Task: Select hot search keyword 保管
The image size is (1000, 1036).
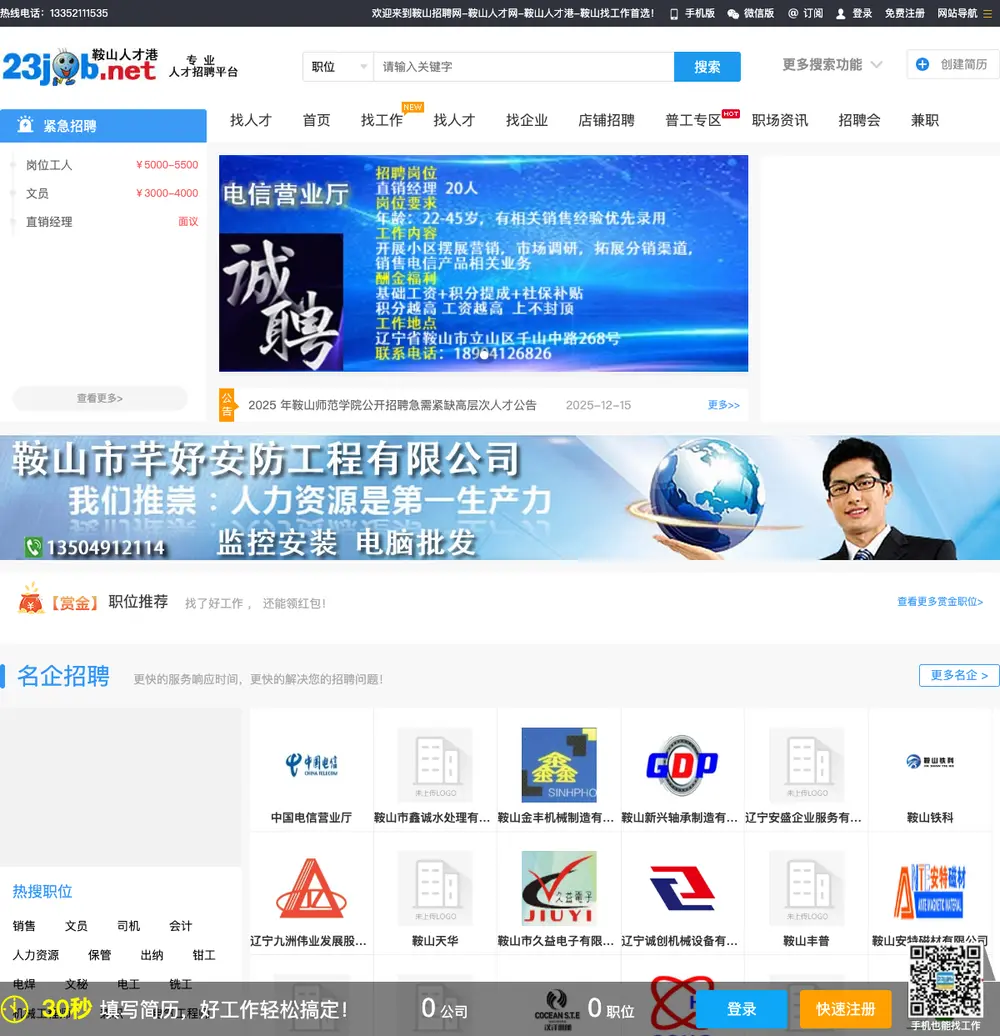Action: click(100, 955)
